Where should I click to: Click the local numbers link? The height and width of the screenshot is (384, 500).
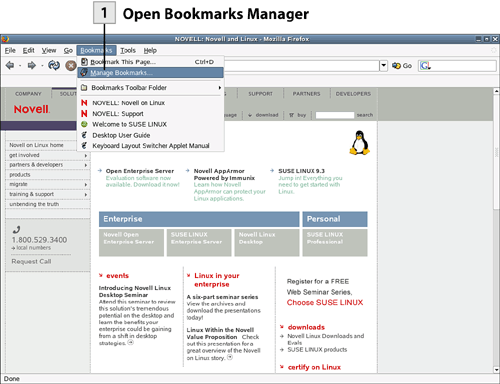pos(34,248)
